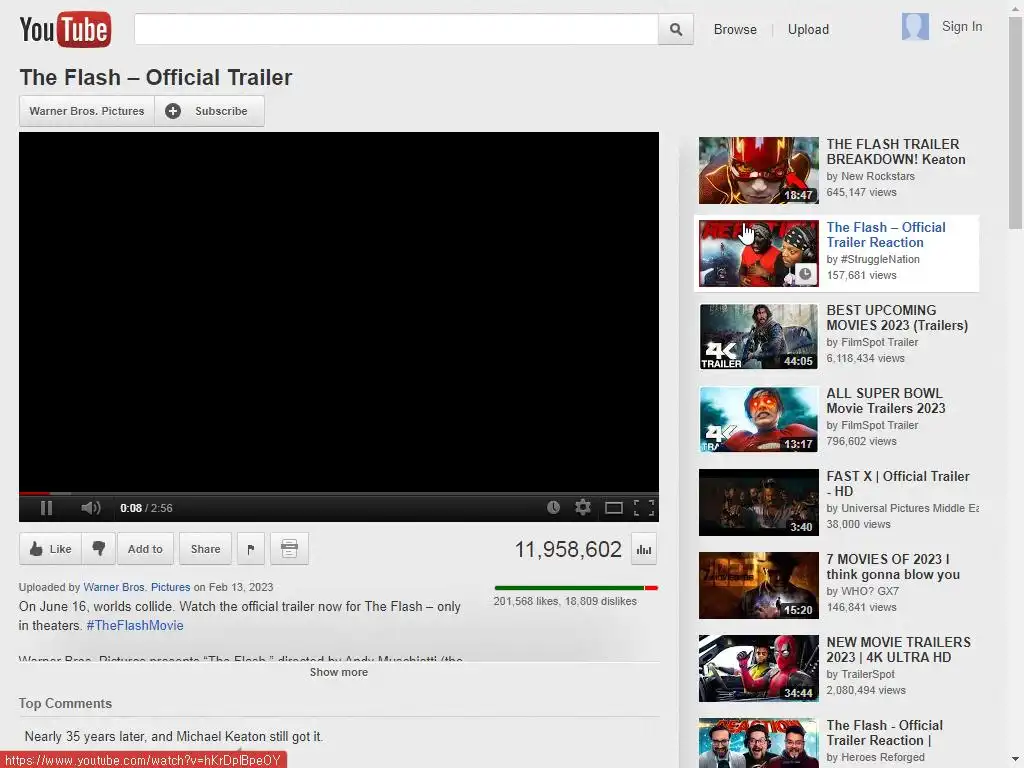This screenshot has height=768, width=1024.
Task: Click the 0:08 / 2:56 time display
Action: pyautogui.click(x=146, y=508)
